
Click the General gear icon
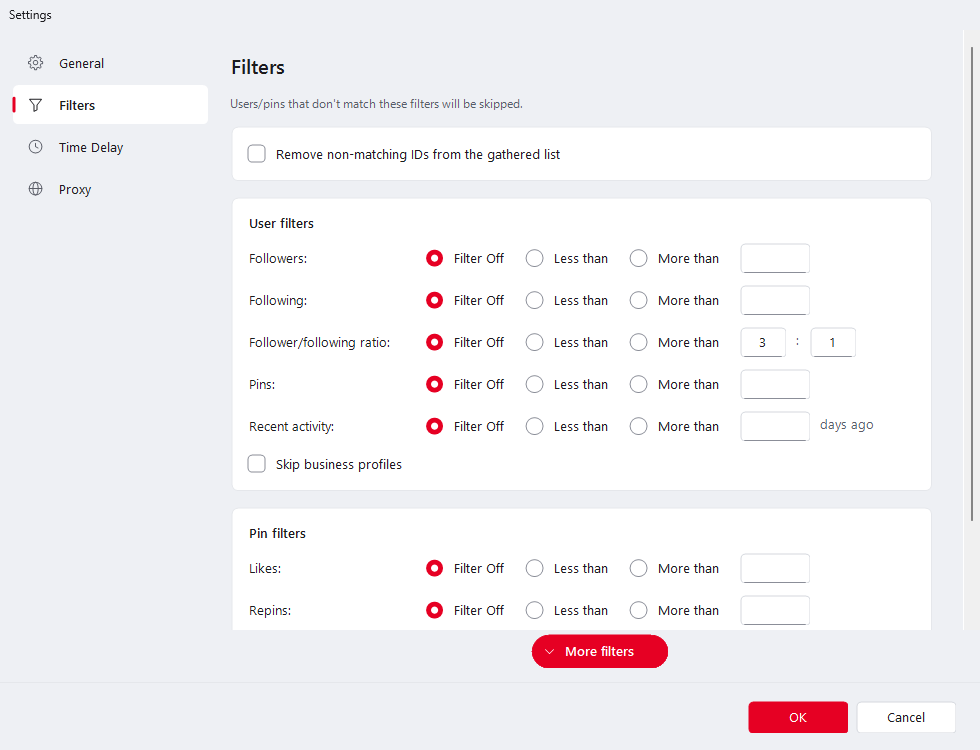point(36,62)
